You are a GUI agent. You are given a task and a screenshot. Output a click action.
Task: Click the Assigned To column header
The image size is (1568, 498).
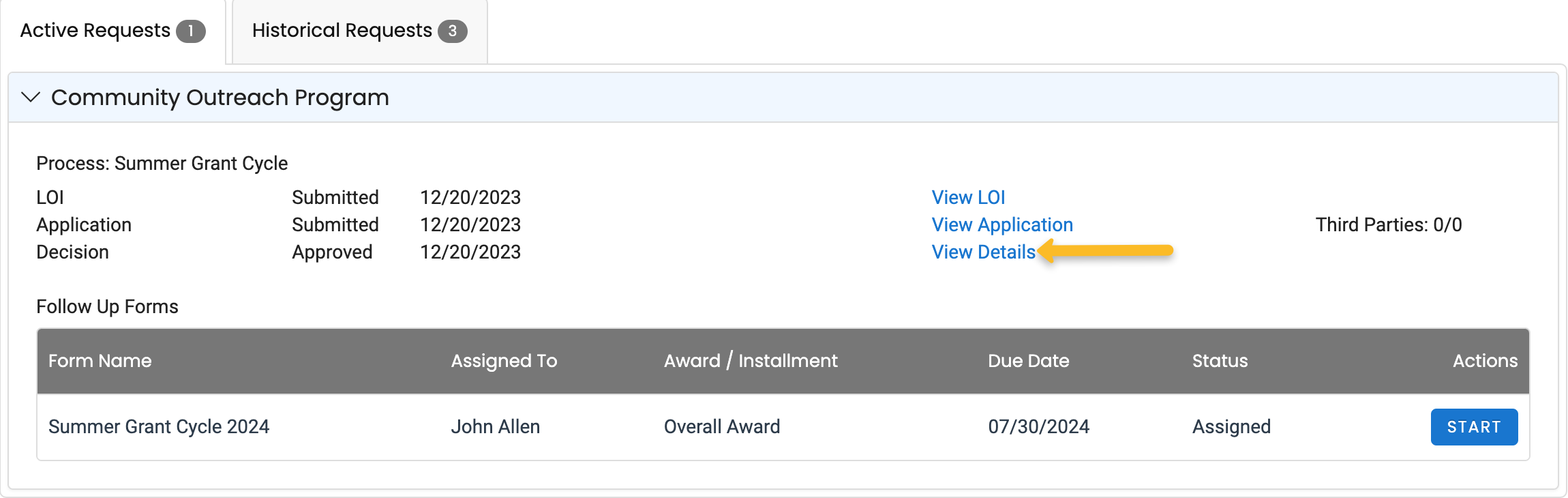pyautogui.click(x=504, y=361)
